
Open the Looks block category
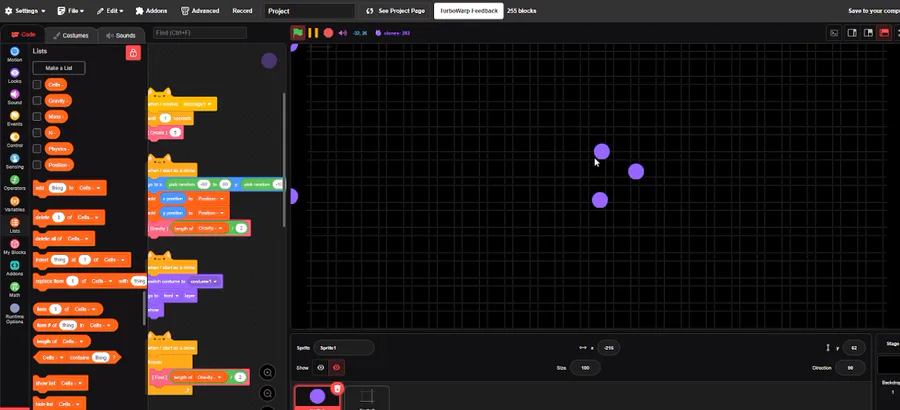click(14, 76)
